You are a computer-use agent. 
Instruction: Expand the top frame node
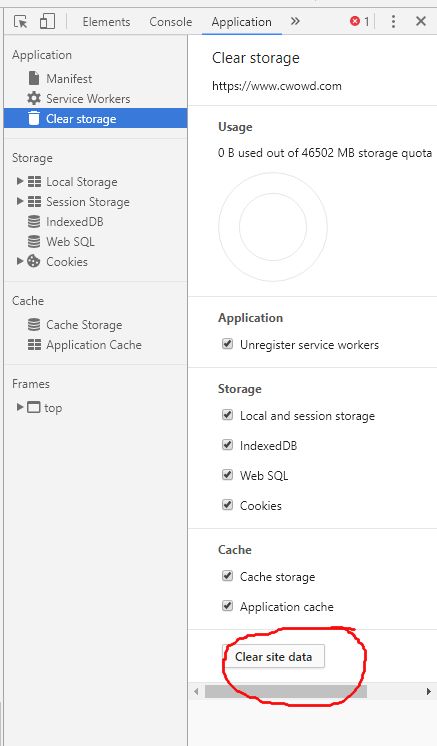pyautogui.click(x=19, y=407)
